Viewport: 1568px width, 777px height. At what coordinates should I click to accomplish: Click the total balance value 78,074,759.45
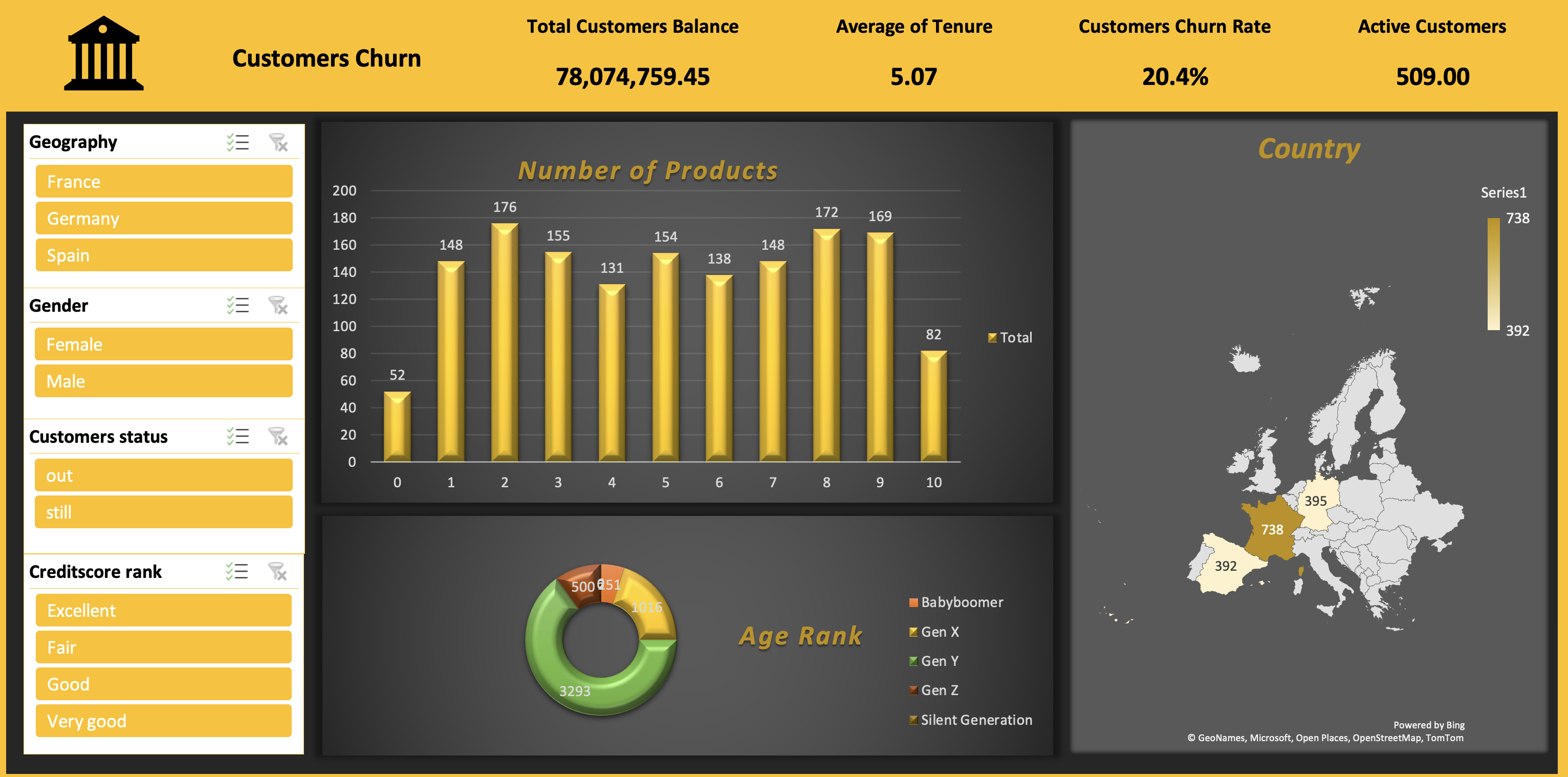(633, 77)
